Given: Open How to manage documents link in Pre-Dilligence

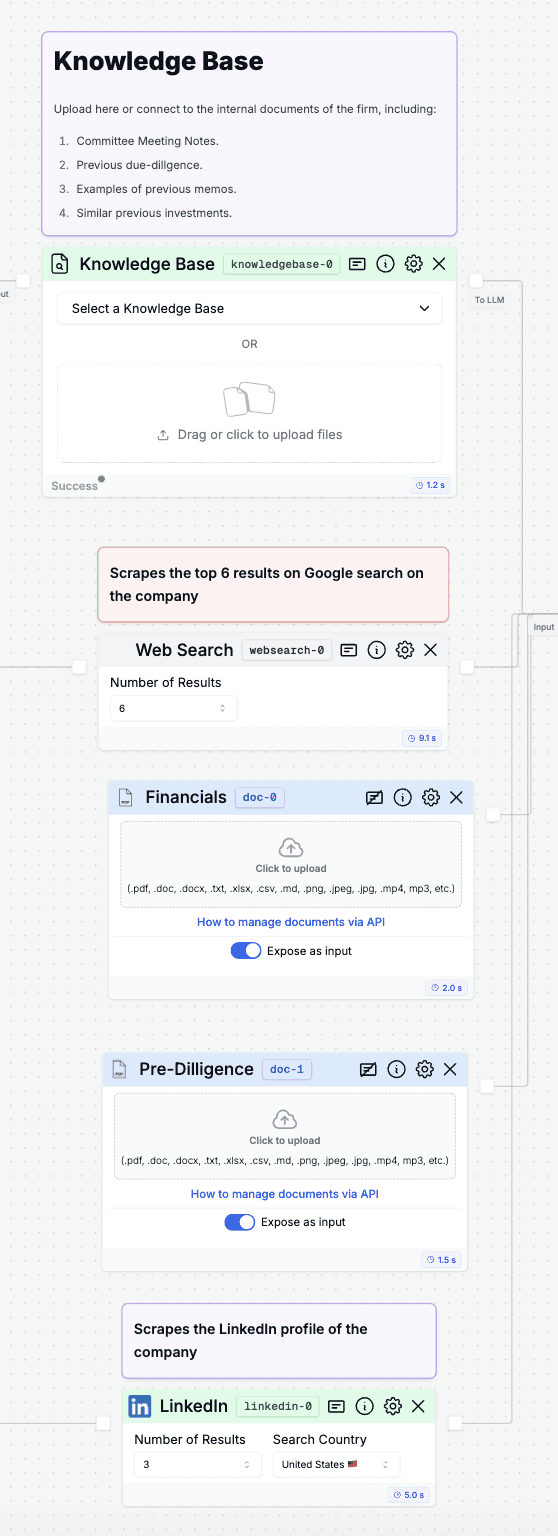Looking at the screenshot, I should [x=285, y=1194].
